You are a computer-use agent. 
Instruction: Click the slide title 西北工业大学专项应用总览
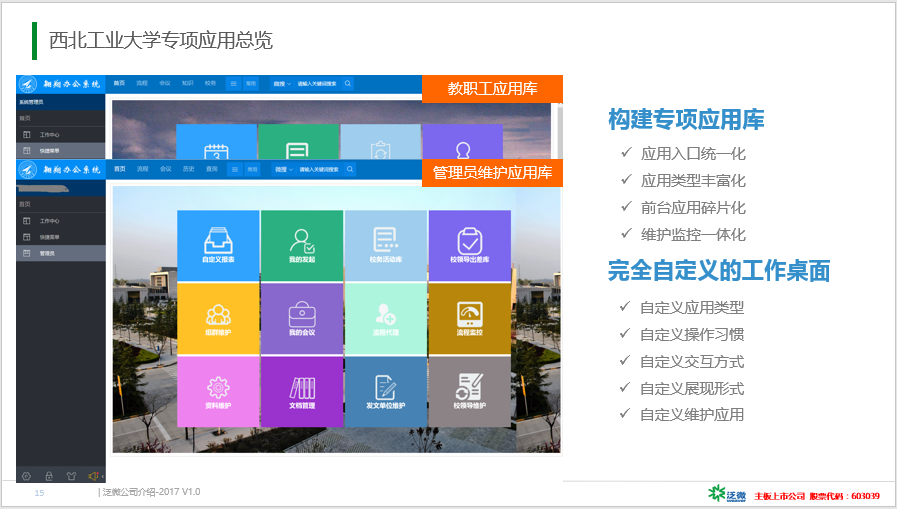coord(161,41)
